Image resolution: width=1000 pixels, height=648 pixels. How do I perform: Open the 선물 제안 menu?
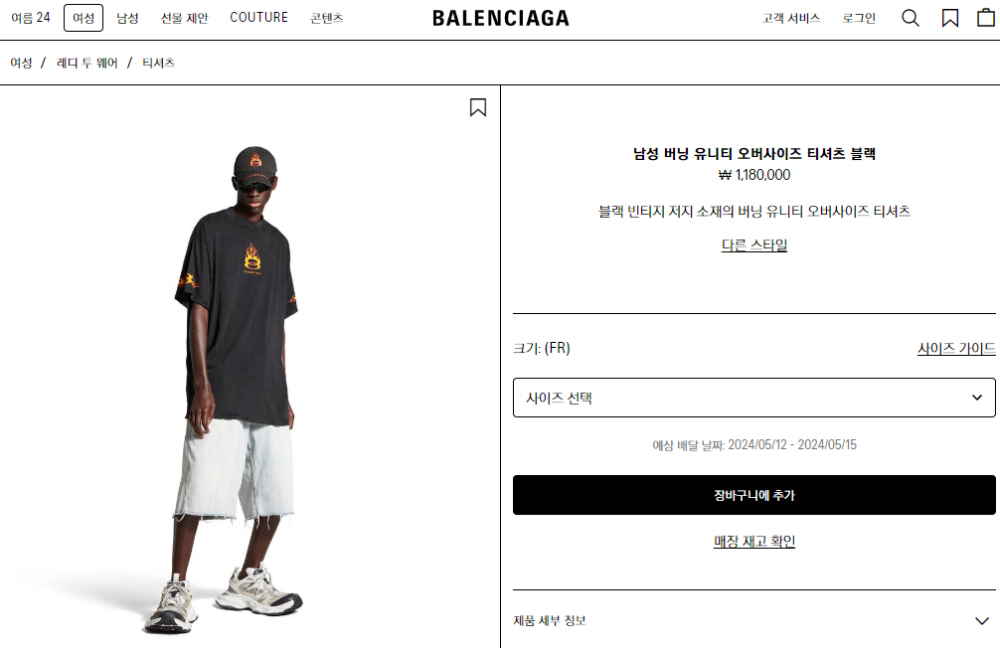pos(184,18)
